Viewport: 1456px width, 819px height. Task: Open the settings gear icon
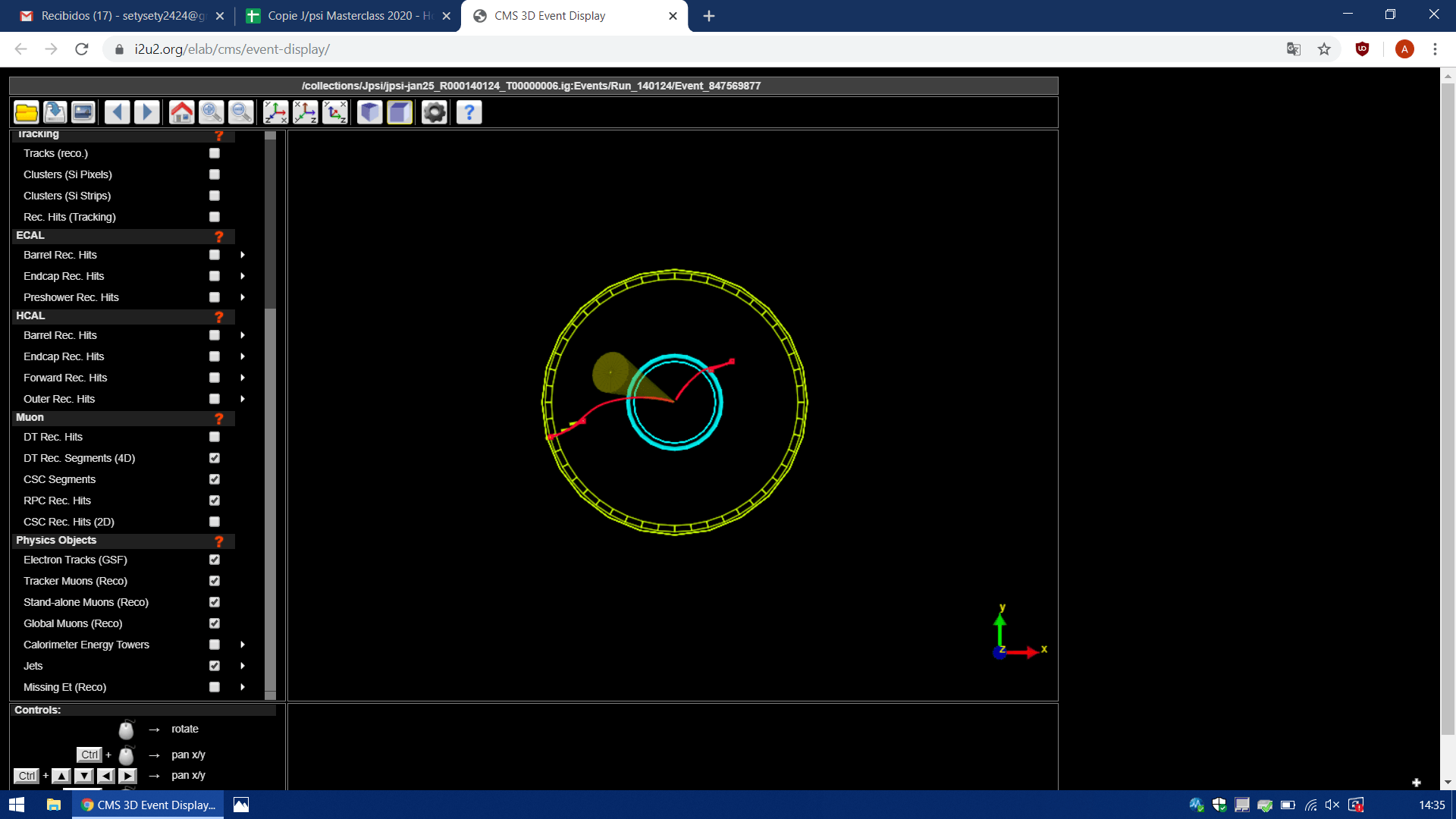click(x=435, y=112)
